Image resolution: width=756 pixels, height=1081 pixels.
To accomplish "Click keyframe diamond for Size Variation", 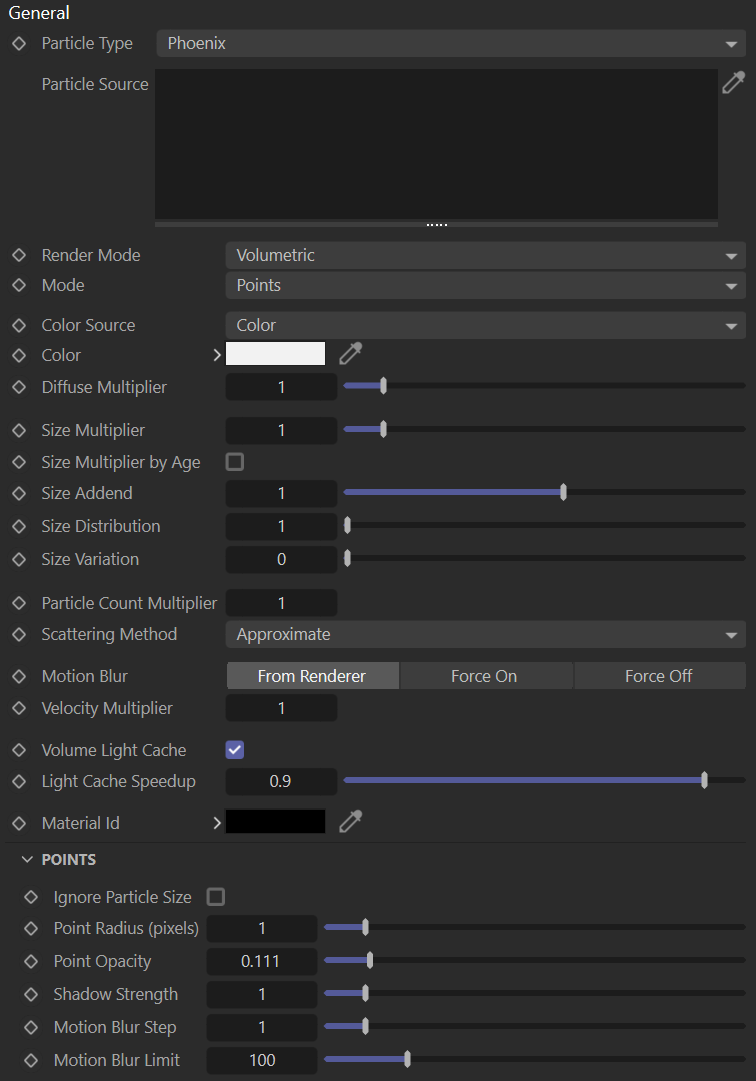I will [19, 559].
